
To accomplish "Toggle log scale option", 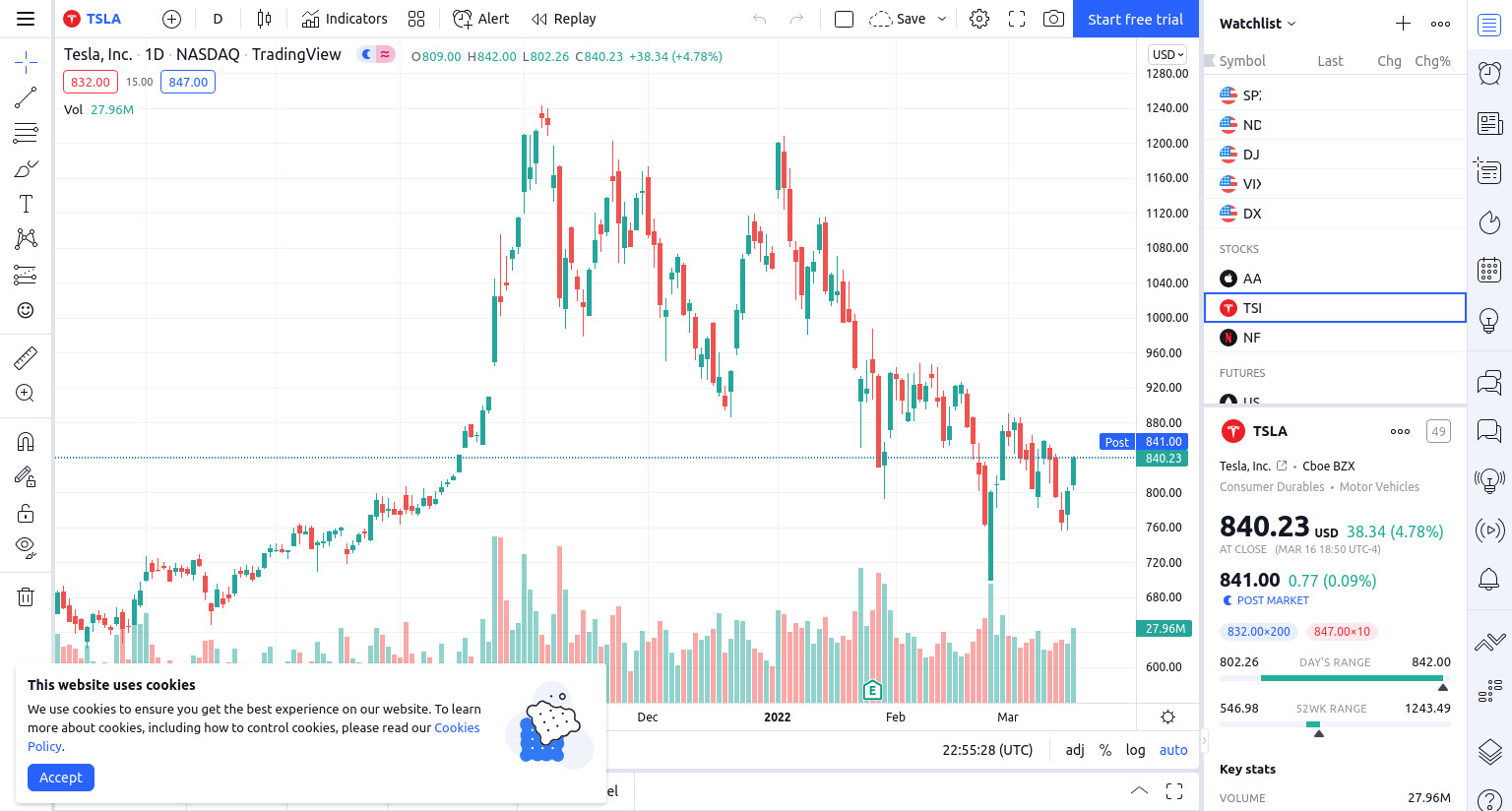I will pyautogui.click(x=1135, y=750).
